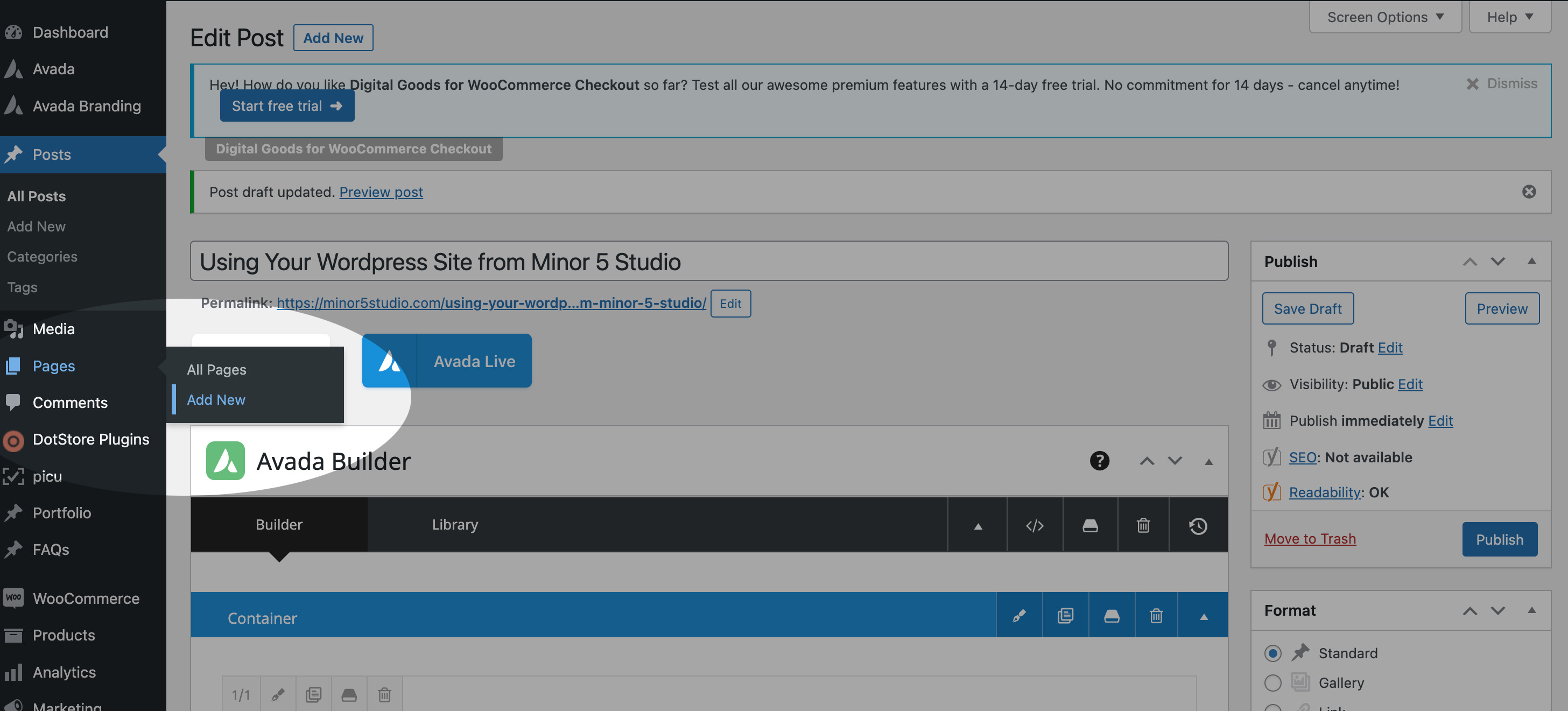Click Move to Trash link

point(1310,538)
